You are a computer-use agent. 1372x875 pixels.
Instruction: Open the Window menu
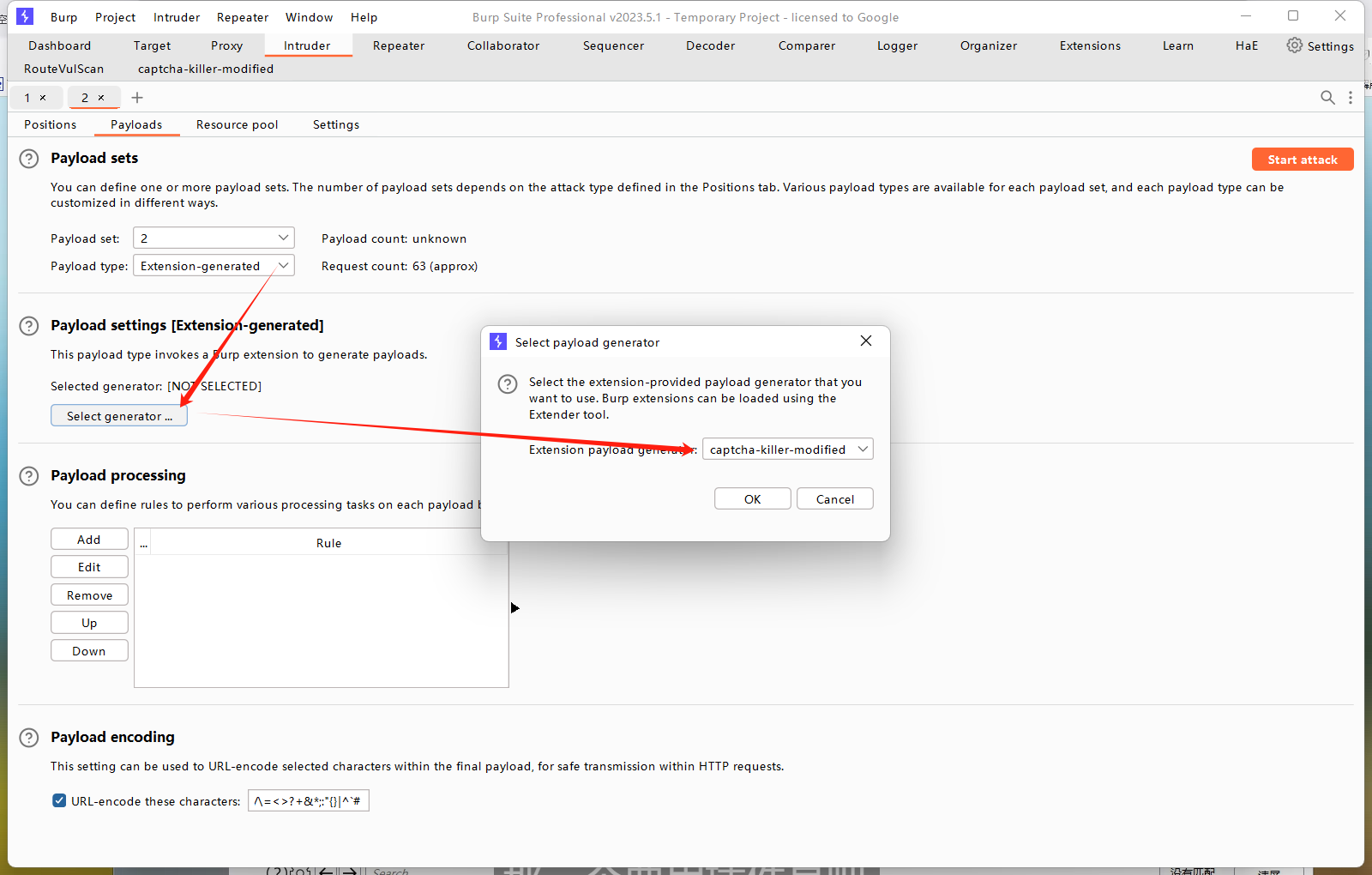point(310,17)
